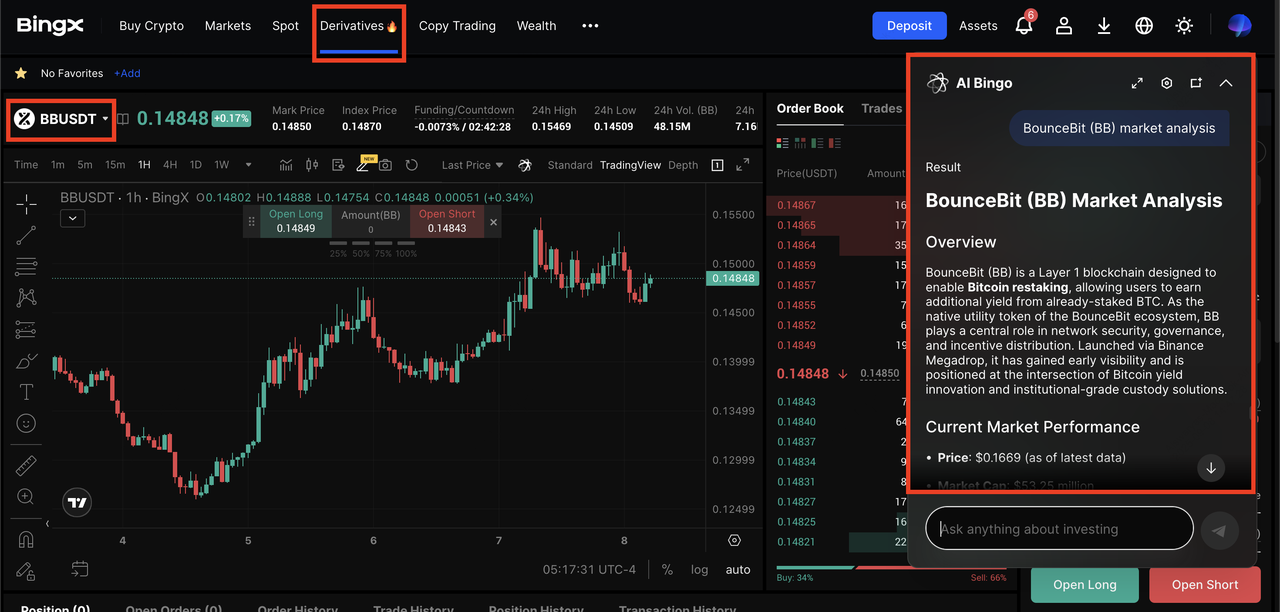Toggle the light/dark theme sun icon
The width and height of the screenshot is (1280, 612).
1184,26
